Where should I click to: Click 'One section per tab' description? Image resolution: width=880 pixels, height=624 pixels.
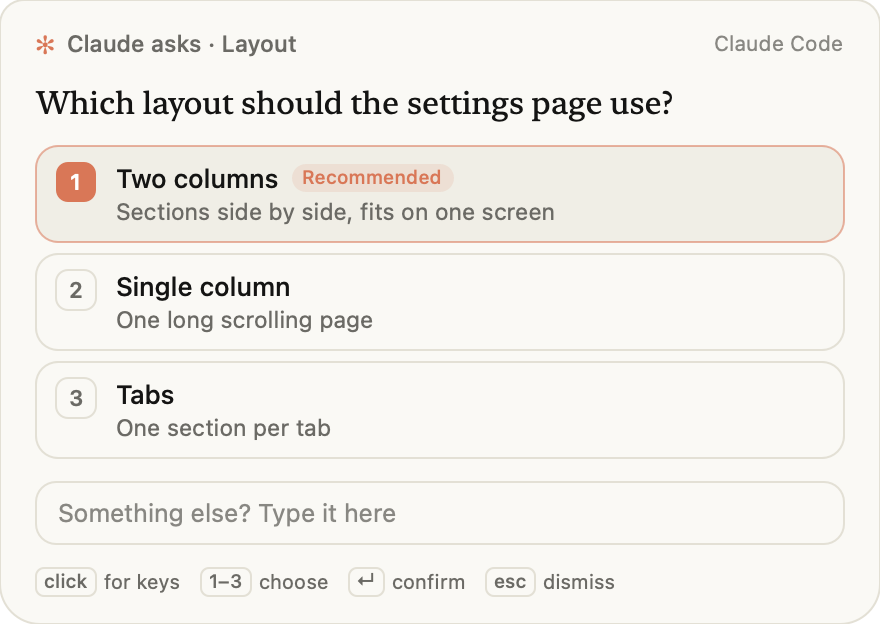click(223, 428)
